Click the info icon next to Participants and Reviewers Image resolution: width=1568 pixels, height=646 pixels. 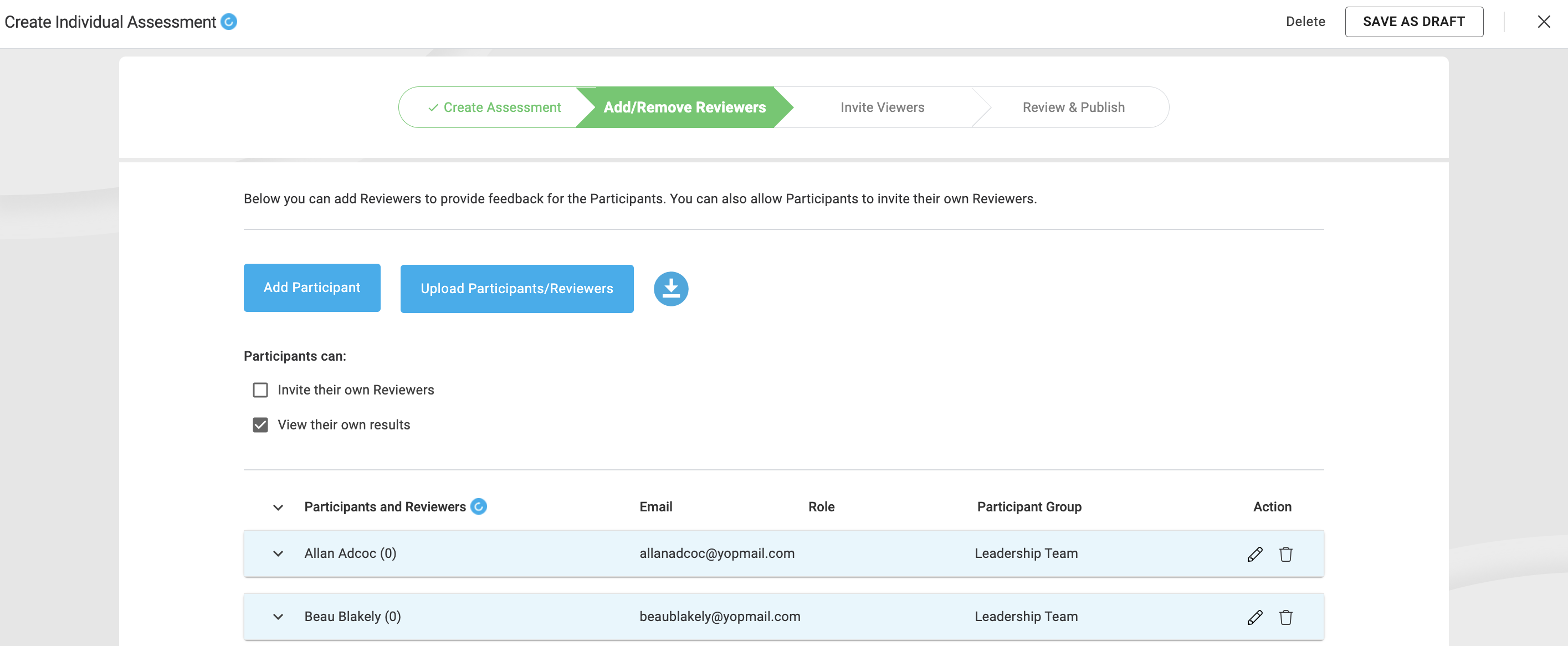click(479, 506)
